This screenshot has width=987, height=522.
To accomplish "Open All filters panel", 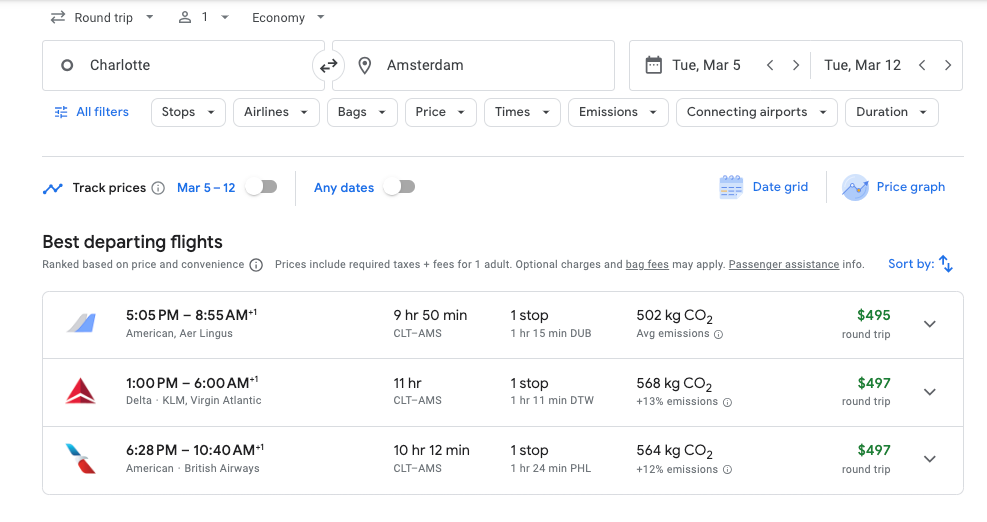I will point(91,112).
